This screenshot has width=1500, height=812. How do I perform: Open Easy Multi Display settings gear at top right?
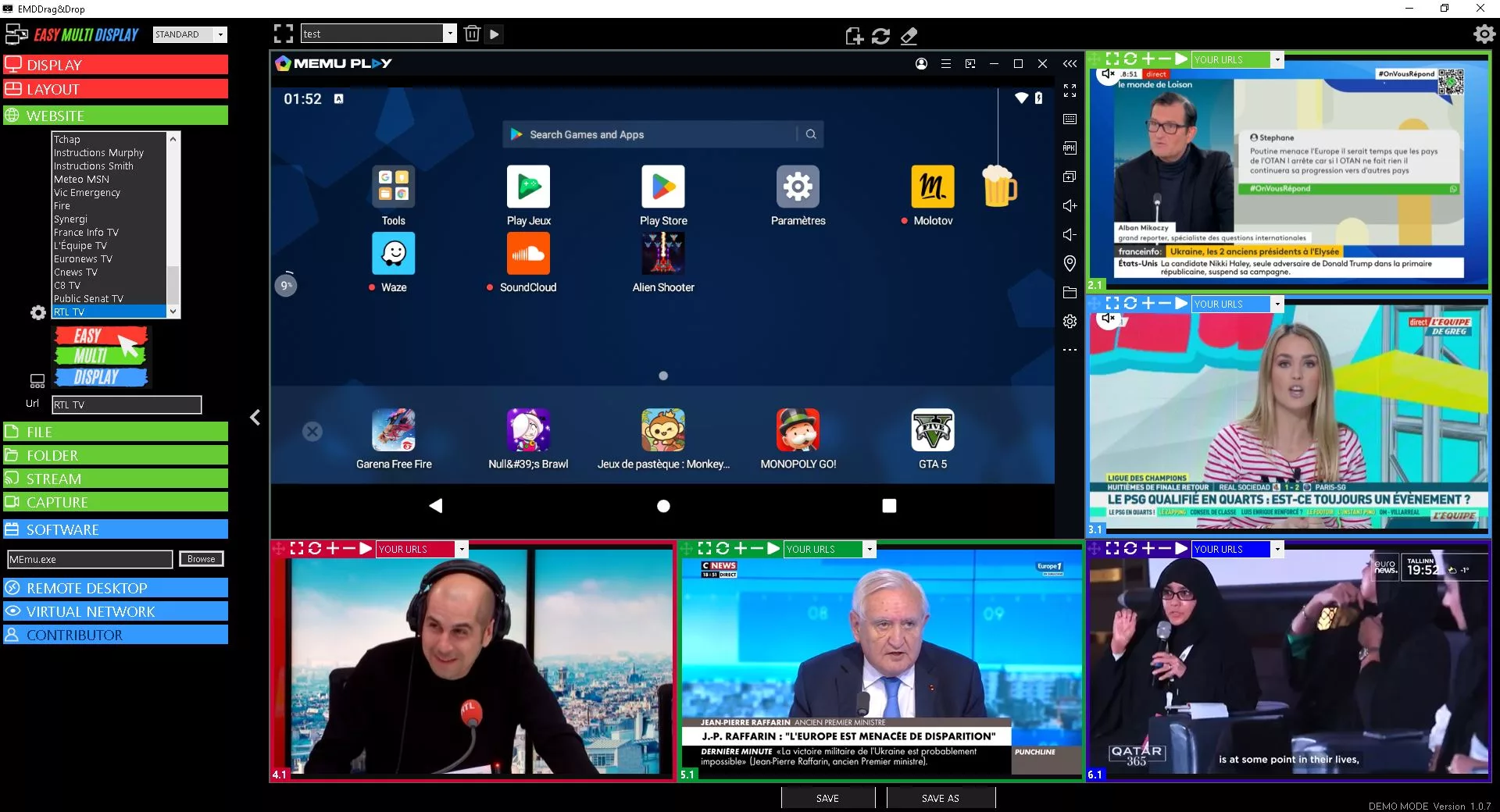(1484, 34)
